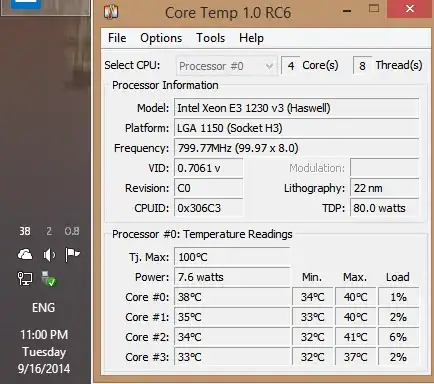
Task: Click Core #0 current temperature 38°C
Action: tap(232, 297)
